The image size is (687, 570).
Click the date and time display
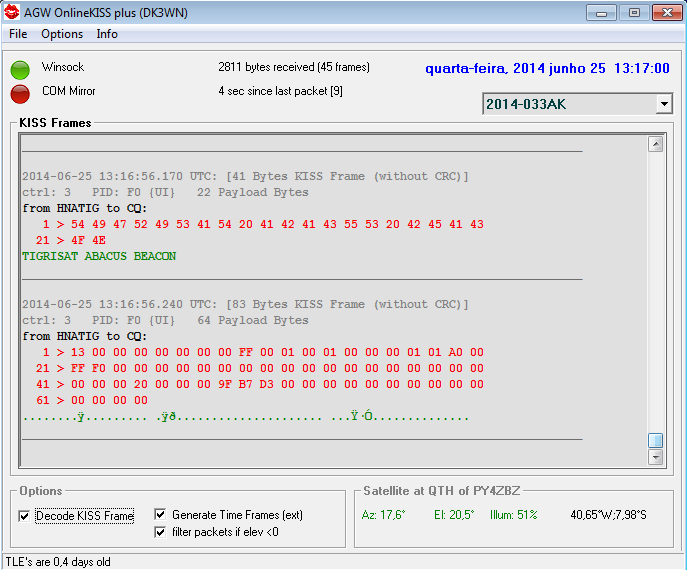[x=547, y=68]
